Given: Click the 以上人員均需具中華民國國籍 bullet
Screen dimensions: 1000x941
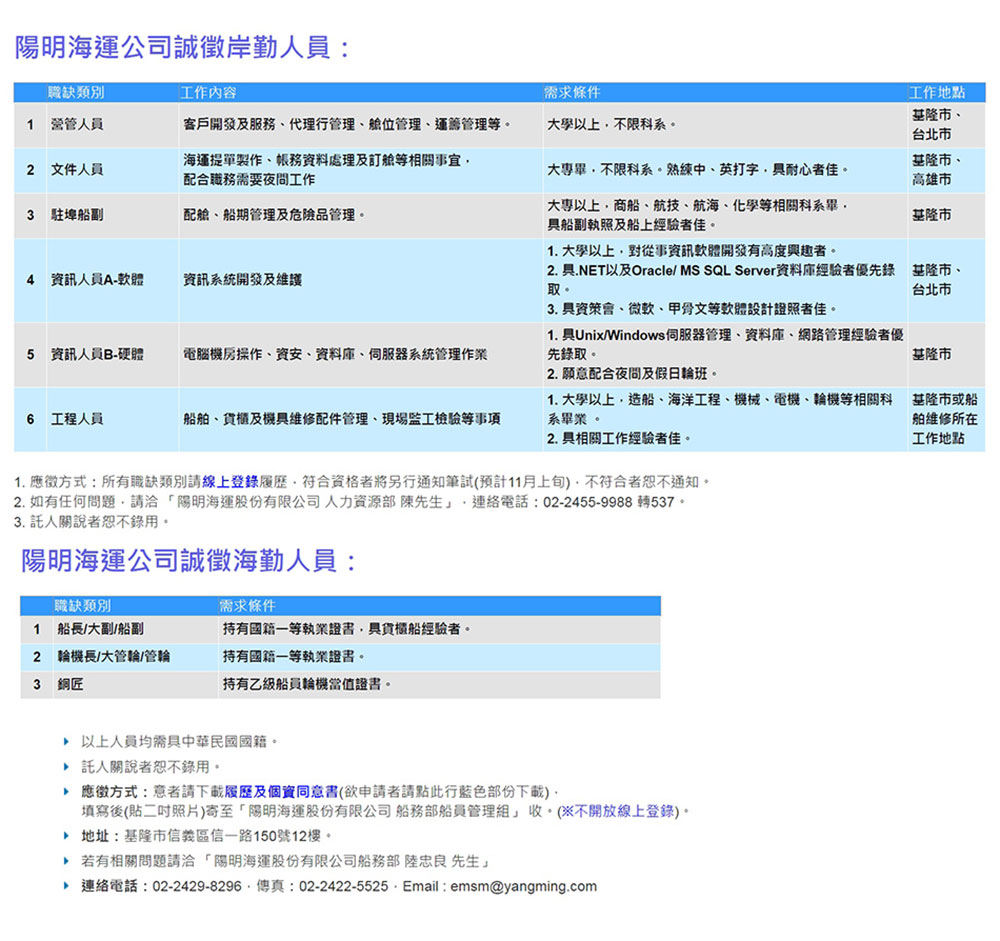Looking at the screenshot, I should coord(179,741).
